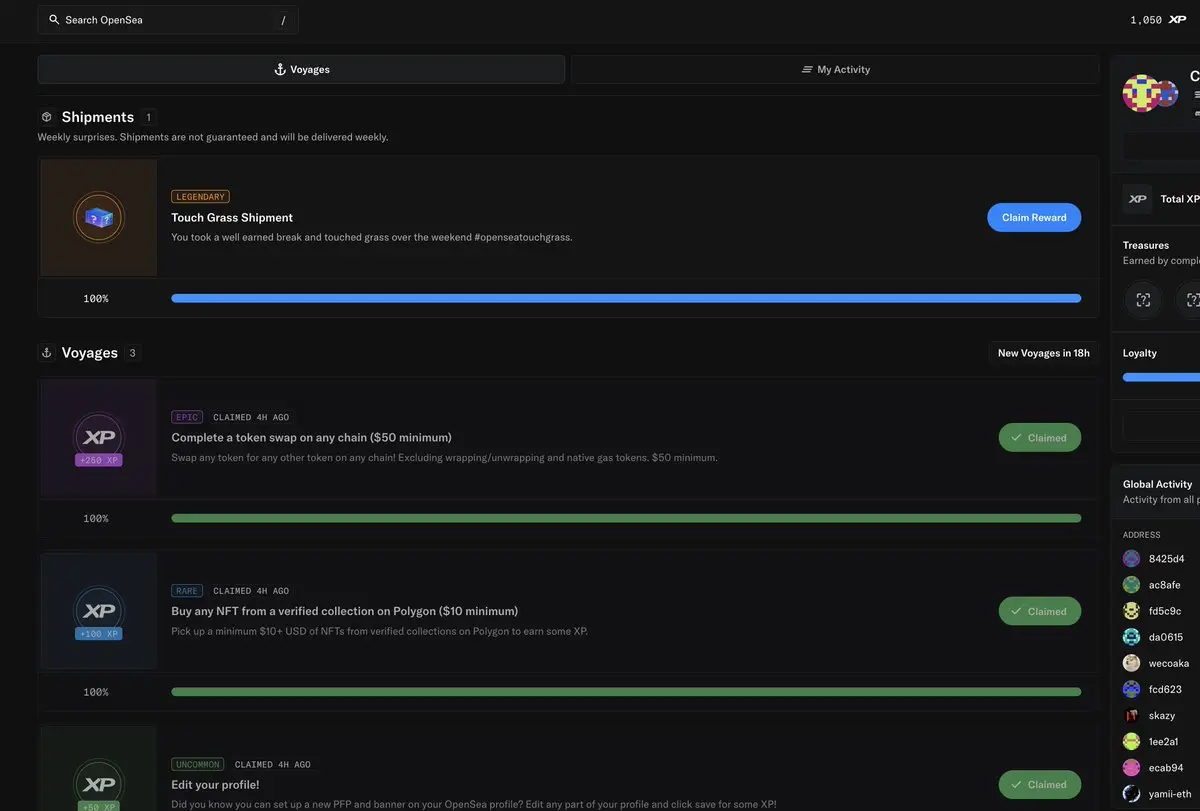1200x811 pixels.
Task: Open address ecab94 in Global Activity
Action: (x=1166, y=767)
